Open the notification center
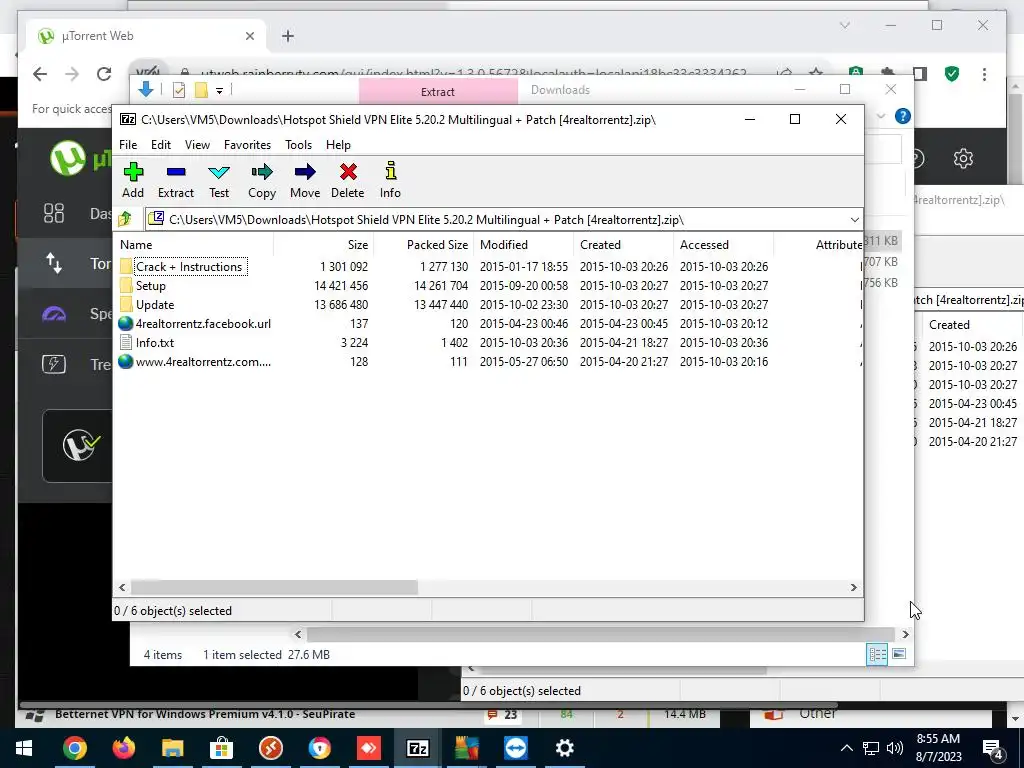The image size is (1024, 768). [x=993, y=749]
